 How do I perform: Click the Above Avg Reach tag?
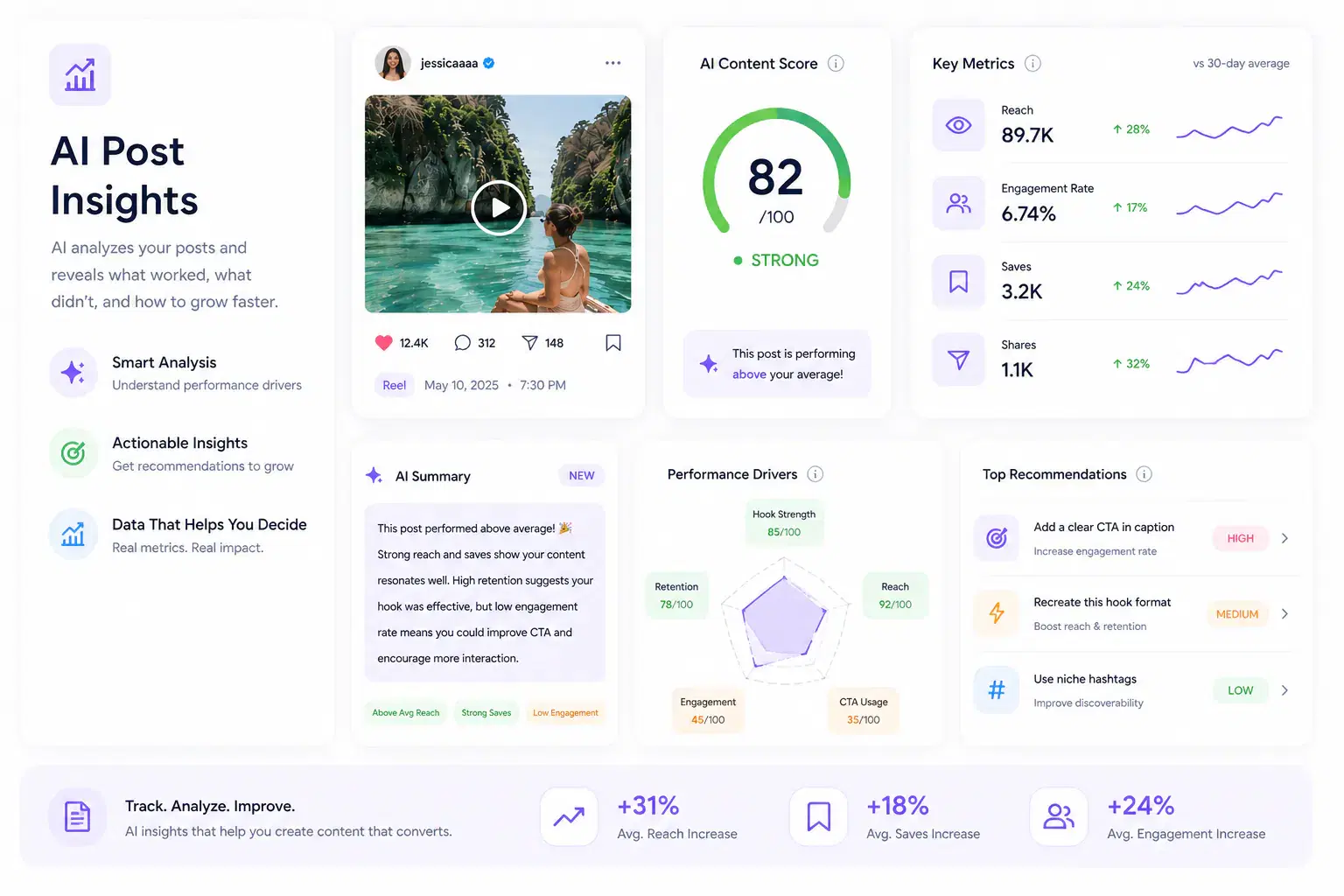coord(406,713)
